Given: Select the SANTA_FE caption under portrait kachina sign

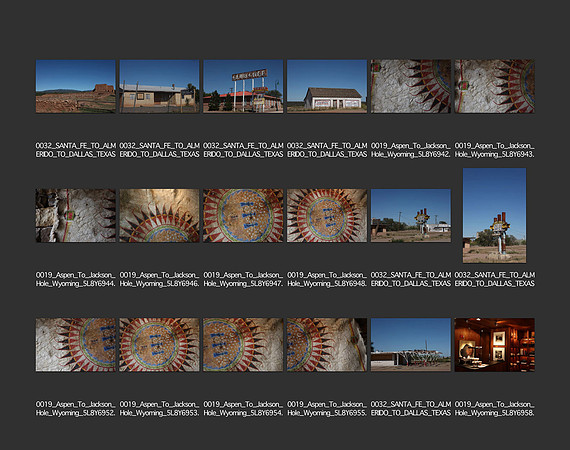Looking at the screenshot, I should coord(494,279).
